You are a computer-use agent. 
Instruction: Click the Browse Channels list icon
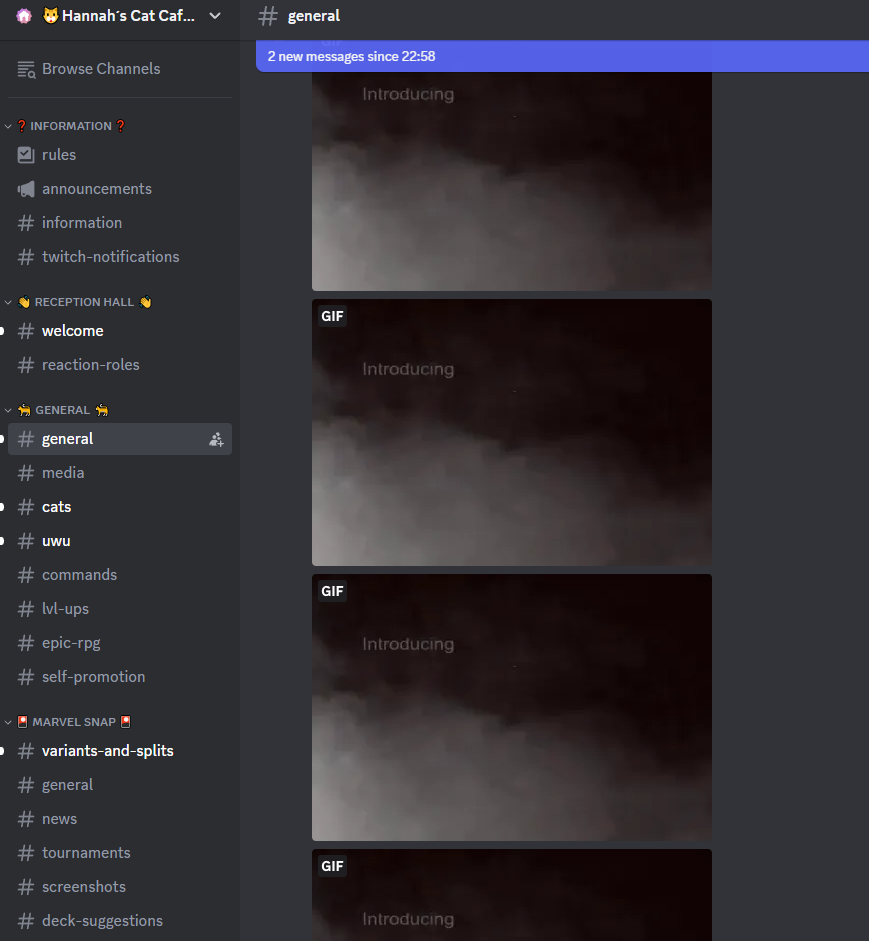pyautogui.click(x=26, y=69)
